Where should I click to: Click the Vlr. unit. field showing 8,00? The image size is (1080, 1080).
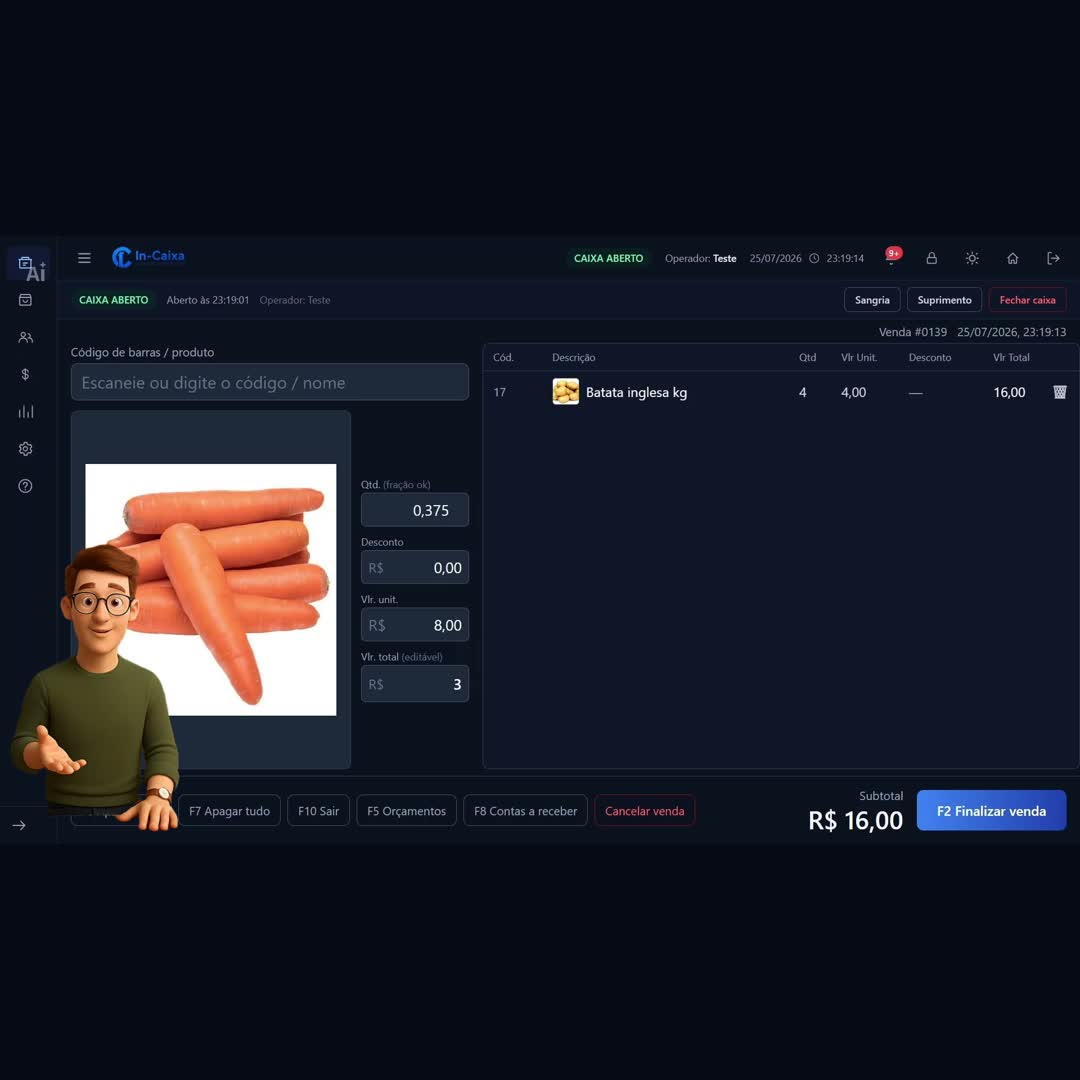(x=415, y=625)
